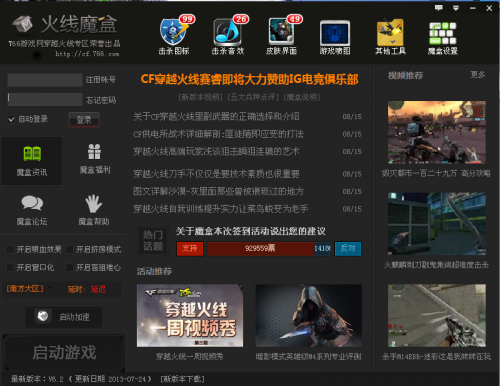This screenshot has height=386, width=500.
Task: Click the red vote progress bar
Action: coord(261,249)
